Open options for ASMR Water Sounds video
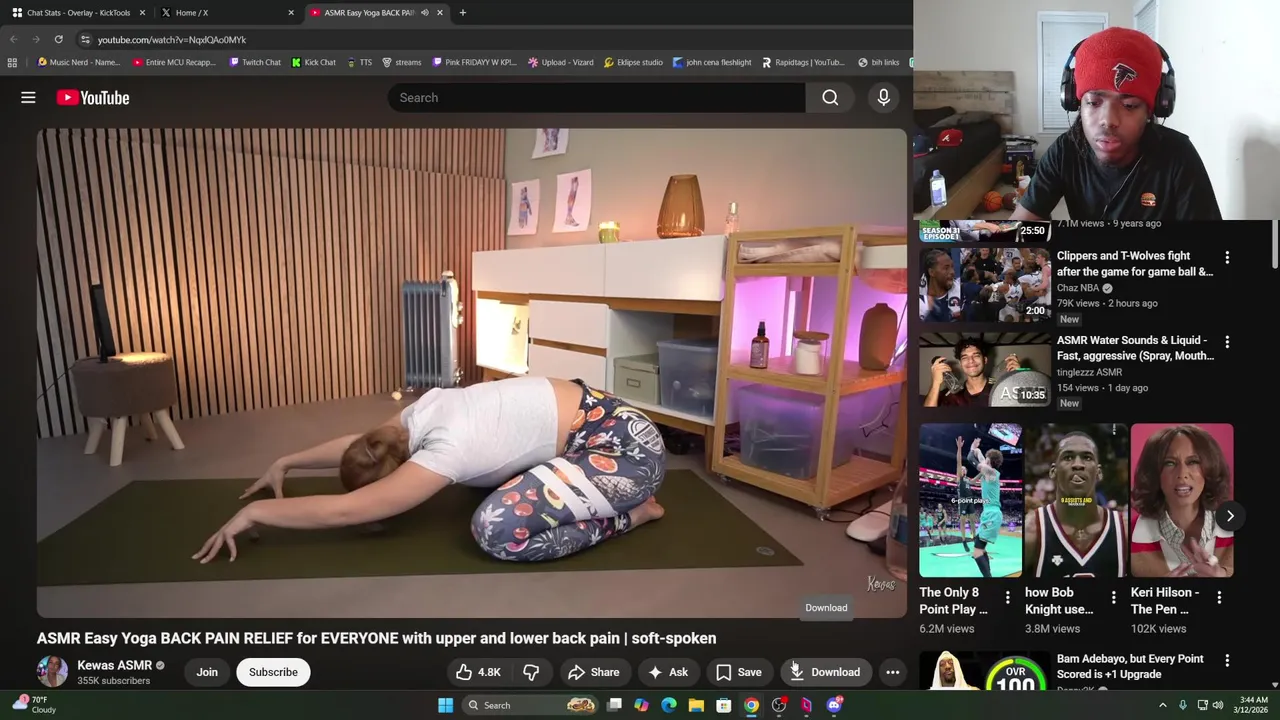1280x720 pixels. pos(1227,341)
